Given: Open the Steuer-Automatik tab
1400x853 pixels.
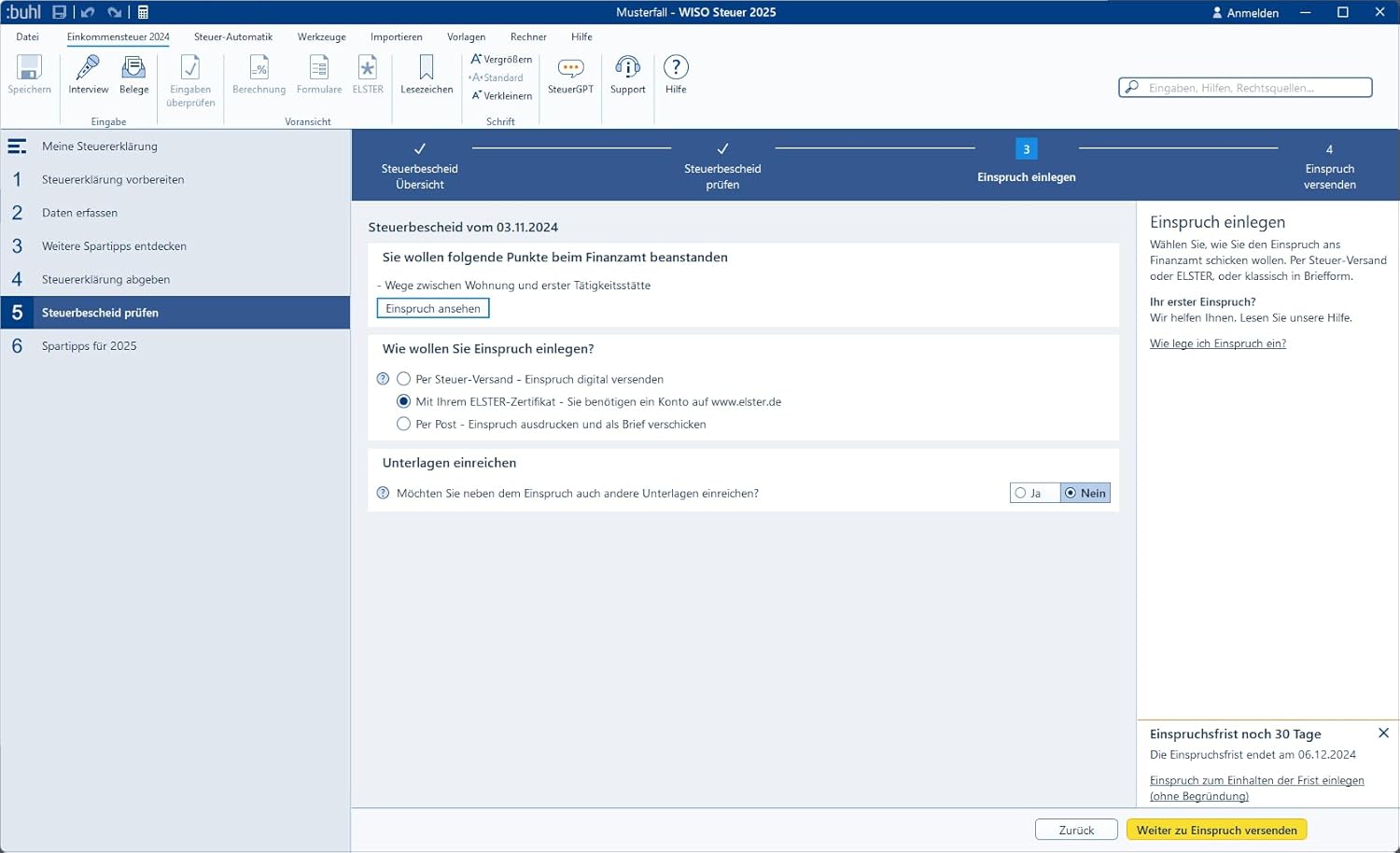Looking at the screenshot, I should pos(233,36).
